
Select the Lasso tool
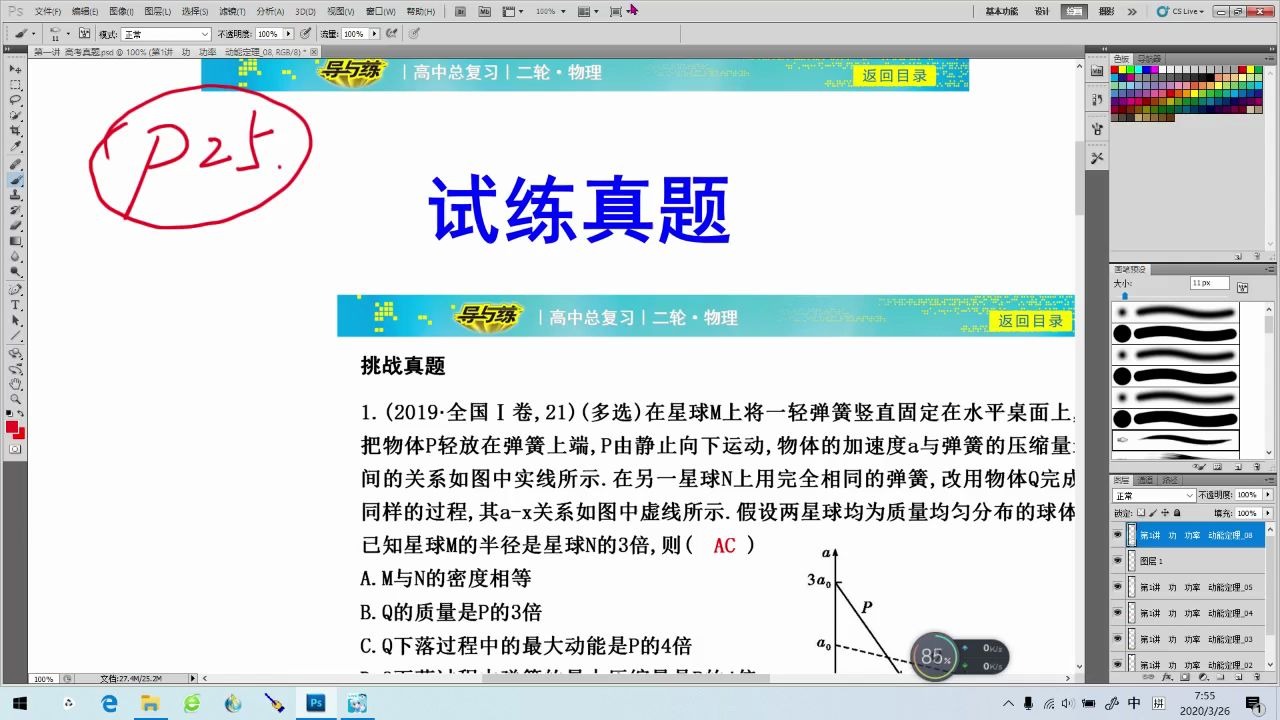point(15,100)
